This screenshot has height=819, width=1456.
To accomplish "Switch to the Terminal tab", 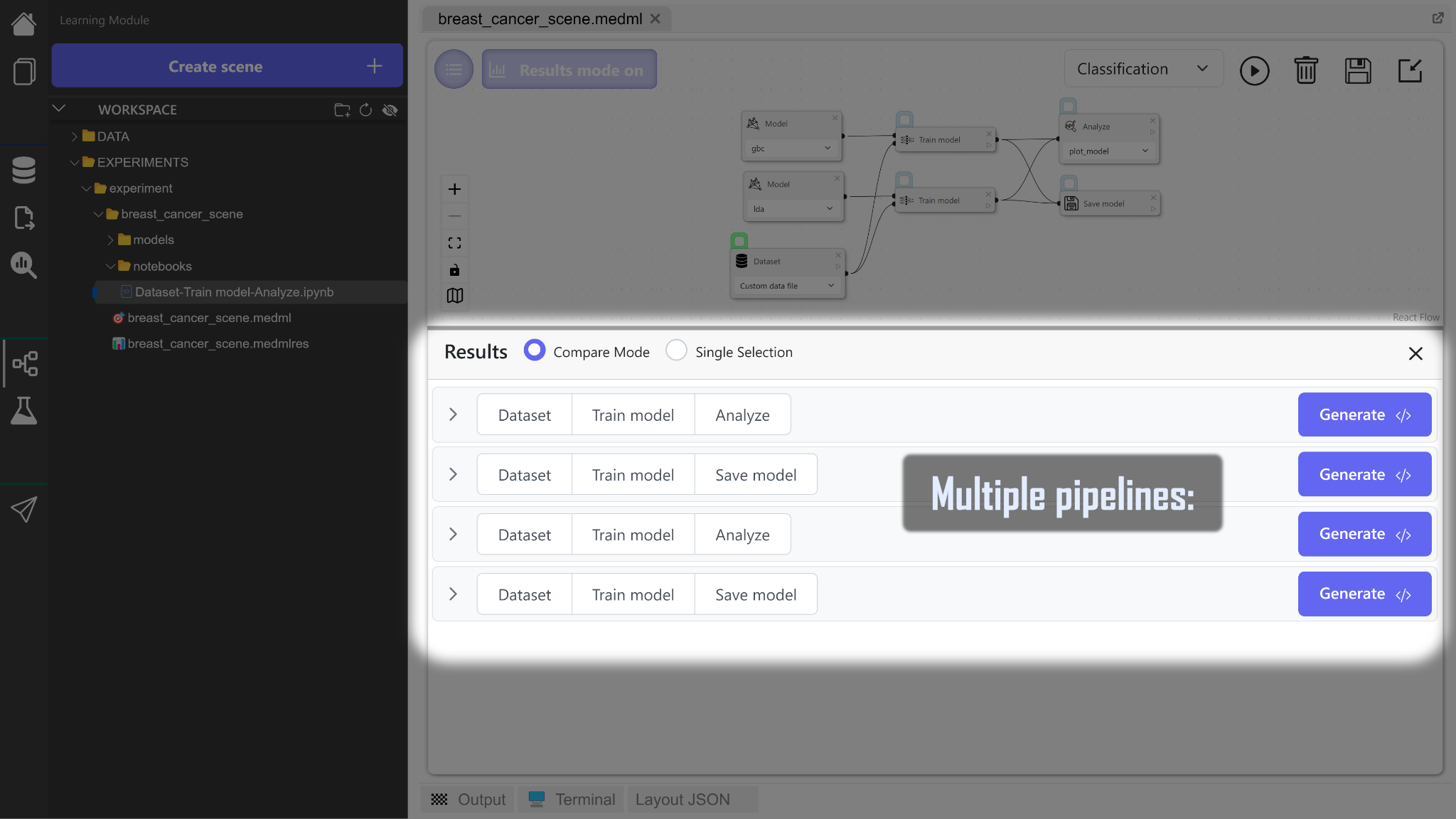I will coord(572,799).
